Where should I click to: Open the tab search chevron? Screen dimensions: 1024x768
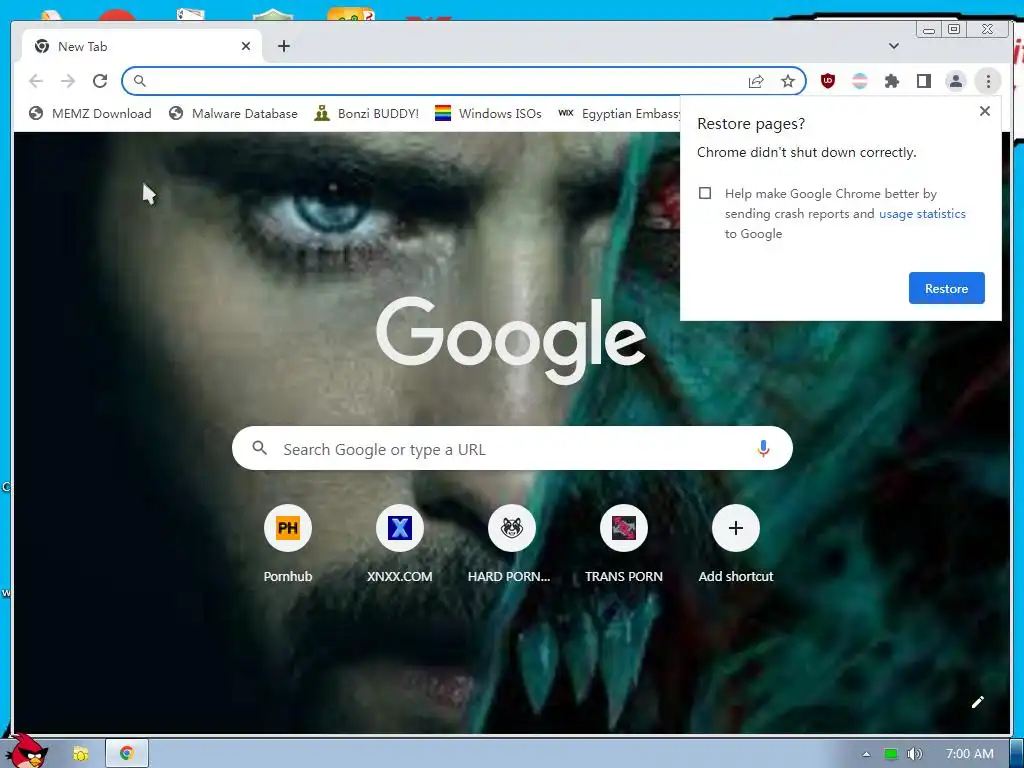pyautogui.click(x=893, y=46)
